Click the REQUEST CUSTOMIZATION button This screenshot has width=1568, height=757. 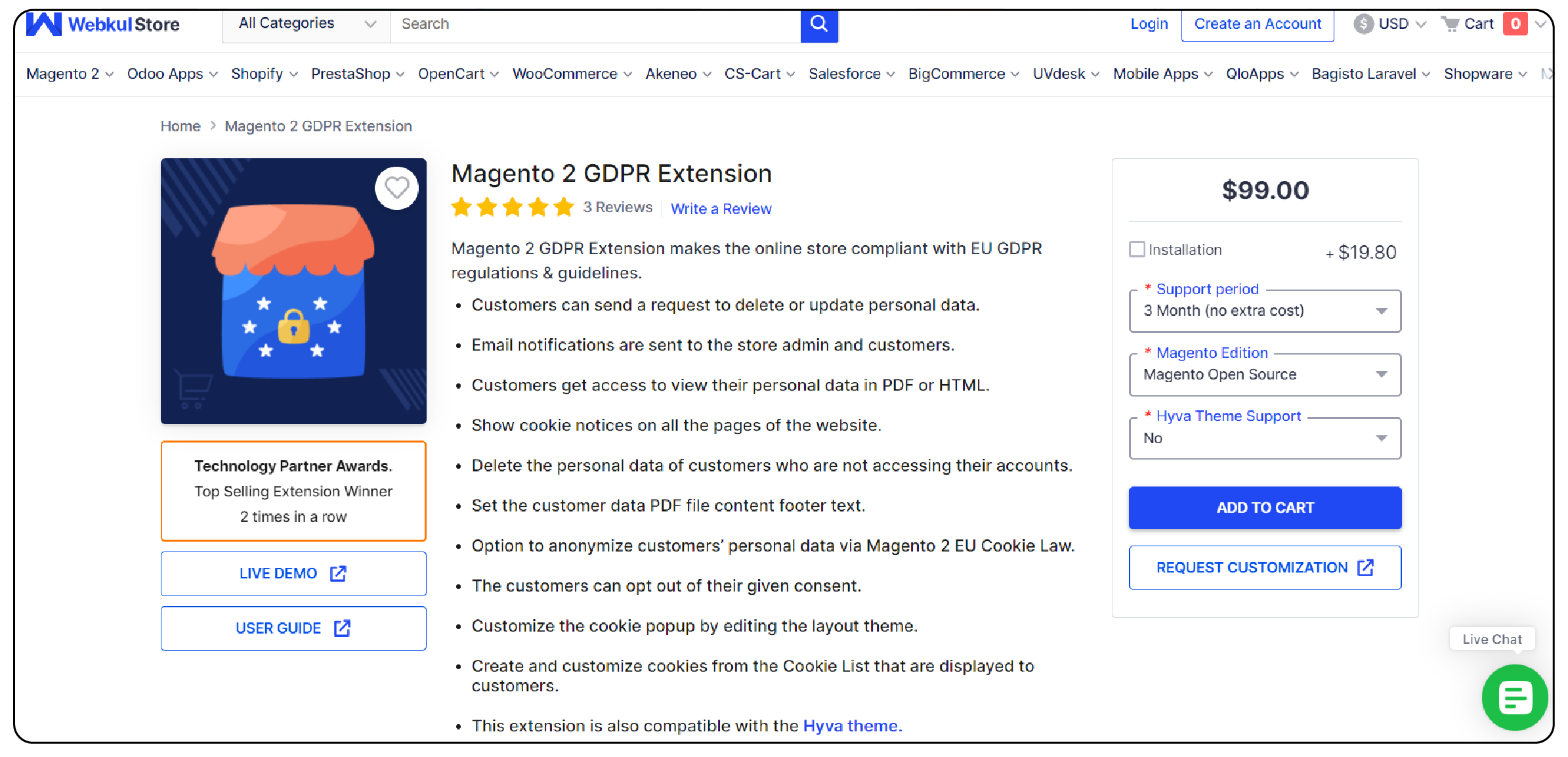tap(1265, 567)
